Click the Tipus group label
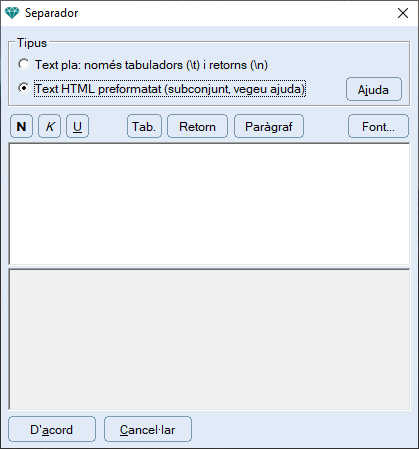Image resolution: width=419 pixels, height=449 pixels. click(32, 43)
